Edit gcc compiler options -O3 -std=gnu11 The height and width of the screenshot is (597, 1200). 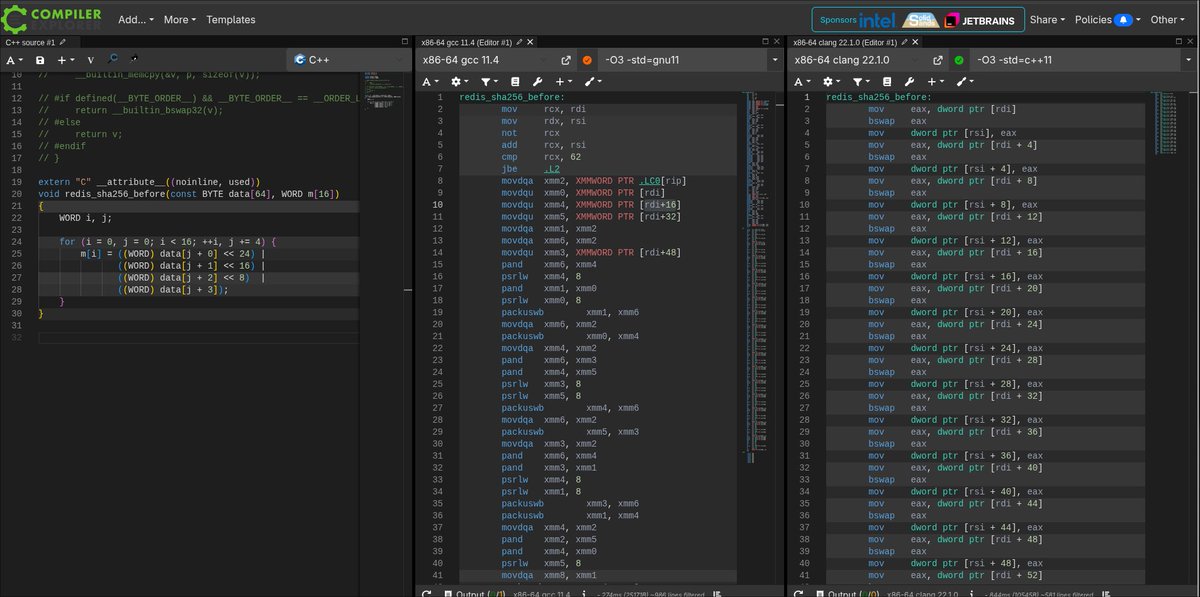pos(680,60)
